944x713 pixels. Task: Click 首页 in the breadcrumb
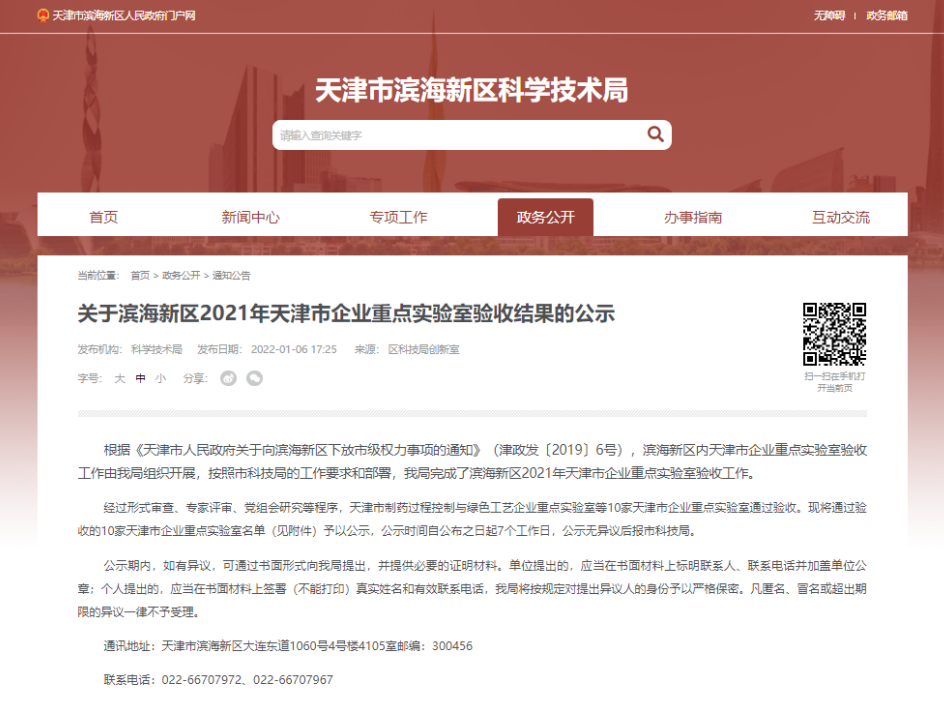point(140,275)
